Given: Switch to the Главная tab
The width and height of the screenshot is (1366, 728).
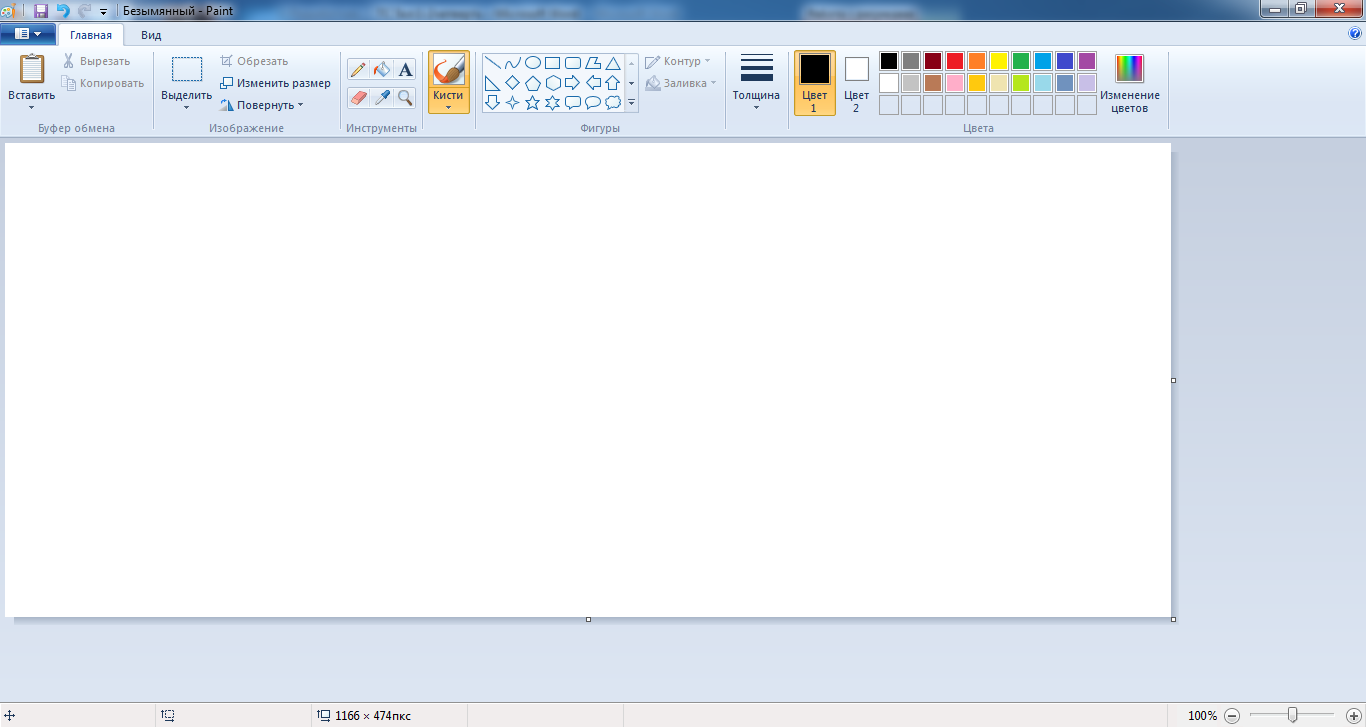Looking at the screenshot, I should click(90, 35).
